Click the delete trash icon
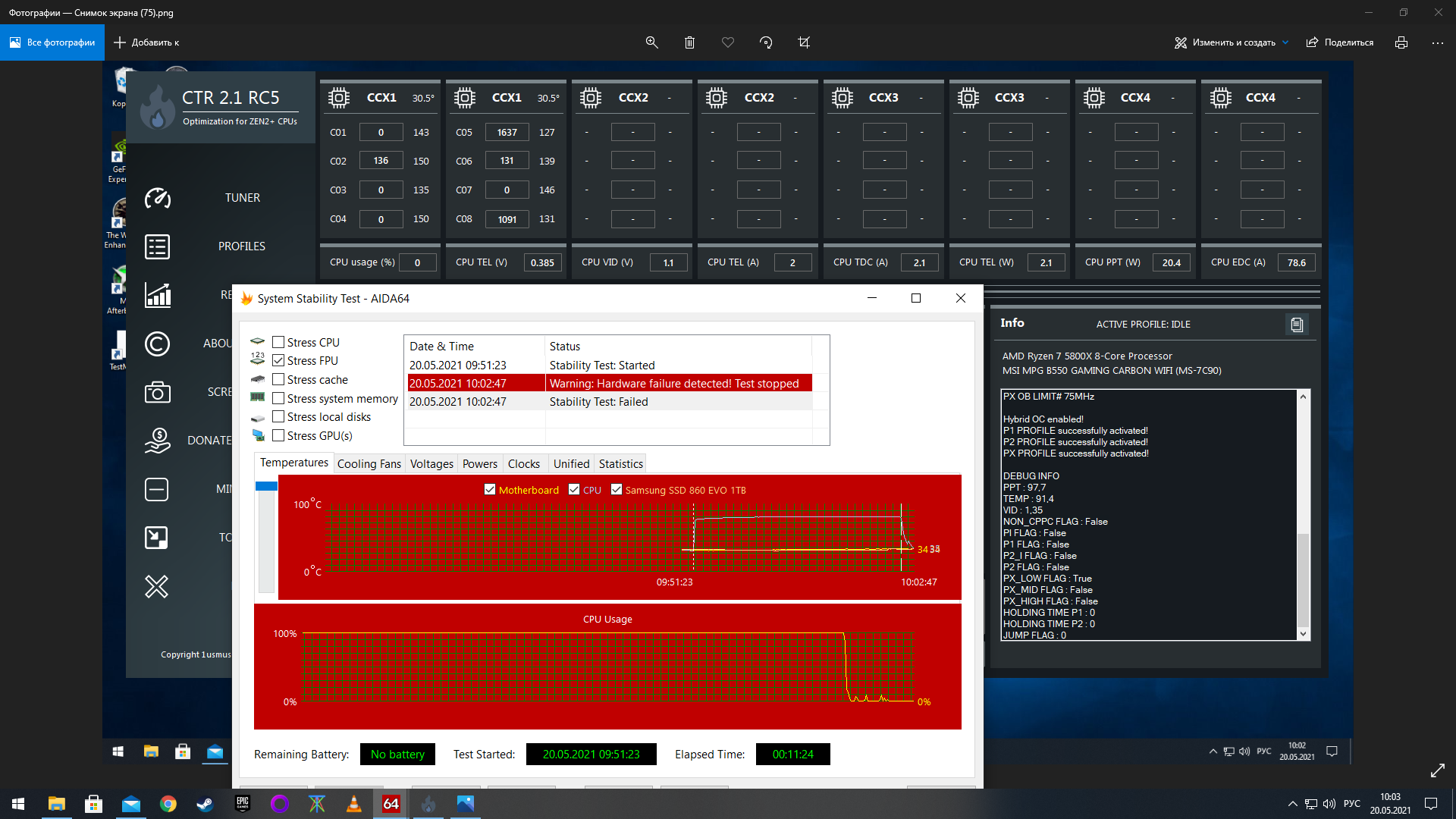The height and width of the screenshot is (819, 1456). (689, 42)
